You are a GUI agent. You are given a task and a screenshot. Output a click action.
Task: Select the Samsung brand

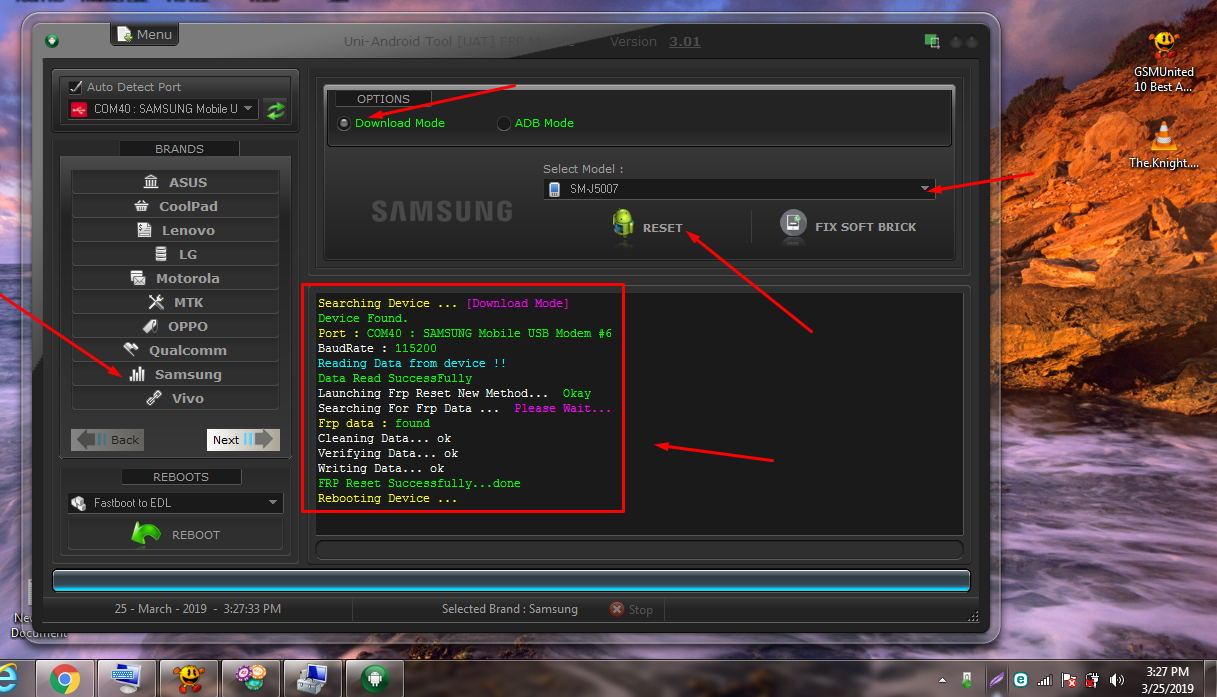click(176, 374)
